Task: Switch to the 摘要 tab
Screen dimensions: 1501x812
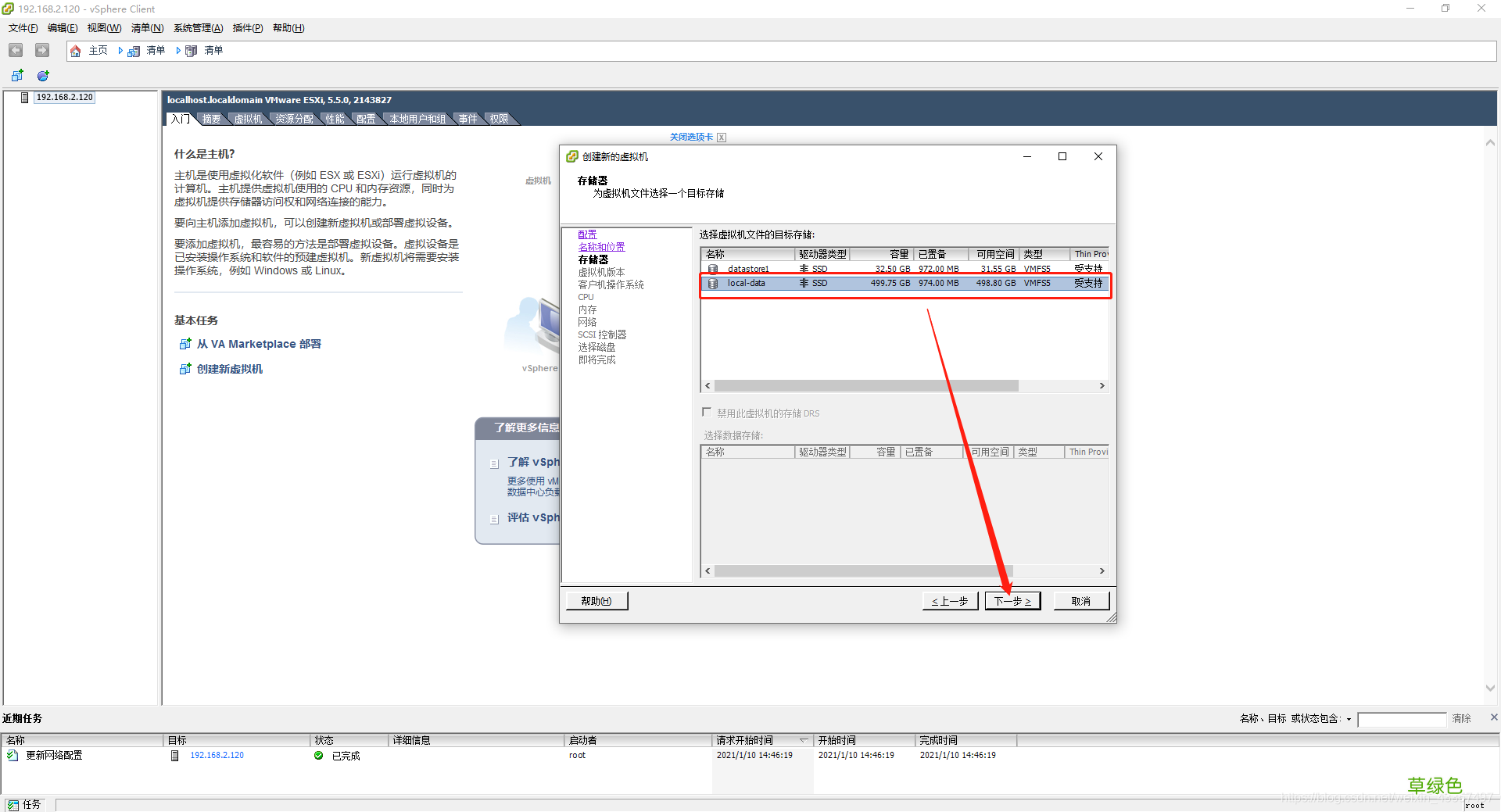Action: 211,119
